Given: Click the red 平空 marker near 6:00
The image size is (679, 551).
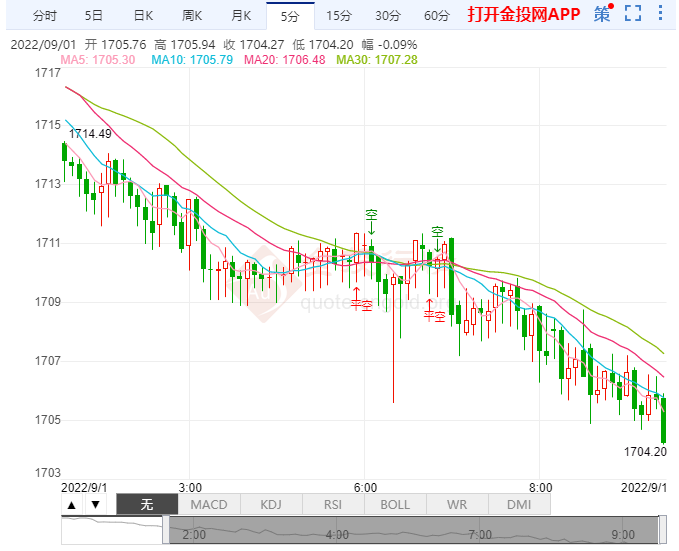Looking at the screenshot, I should point(362,306).
